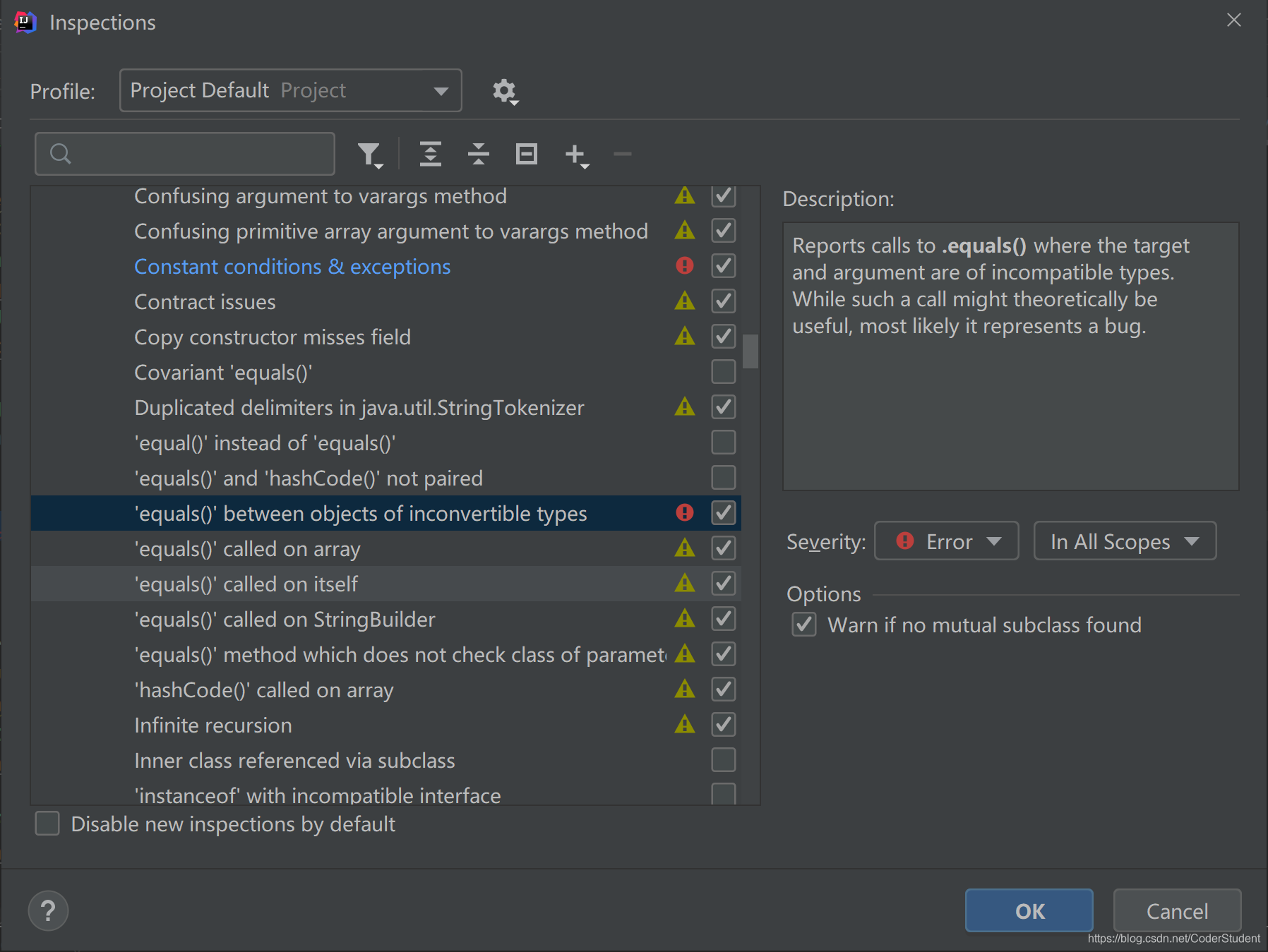This screenshot has width=1268, height=952.
Task: Uncheck the Contract issues inspection checkbox
Action: (724, 301)
